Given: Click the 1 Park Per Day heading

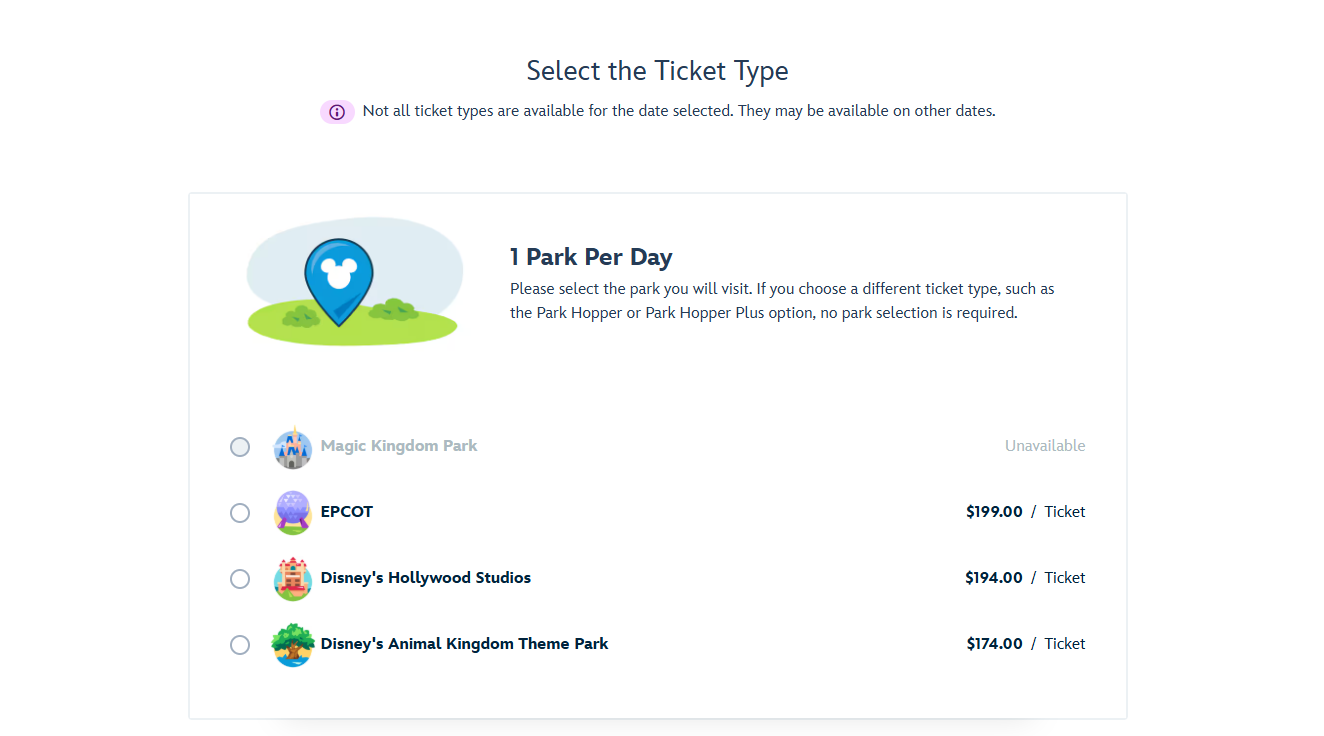Looking at the screenshot, I should coord(591,257).
